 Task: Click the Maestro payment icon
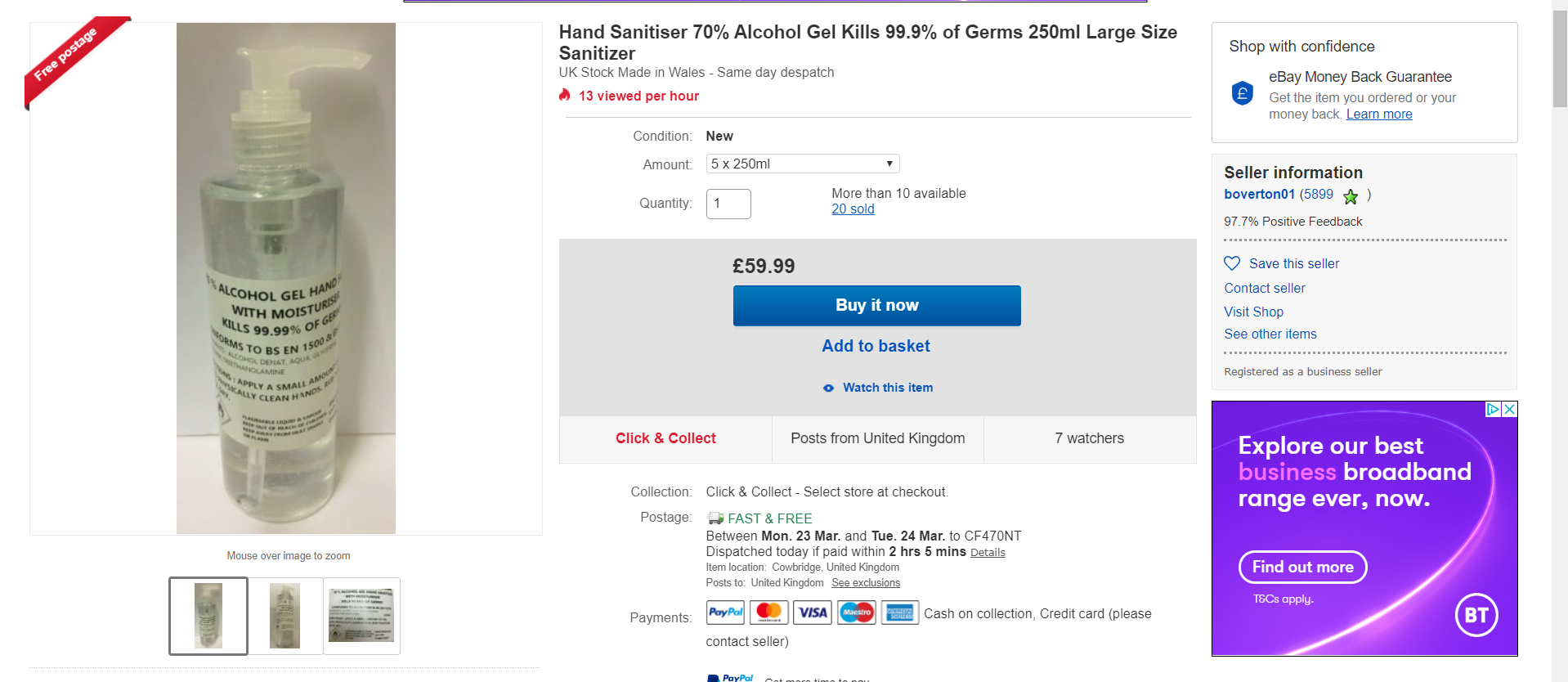click(x=856, y=612)
